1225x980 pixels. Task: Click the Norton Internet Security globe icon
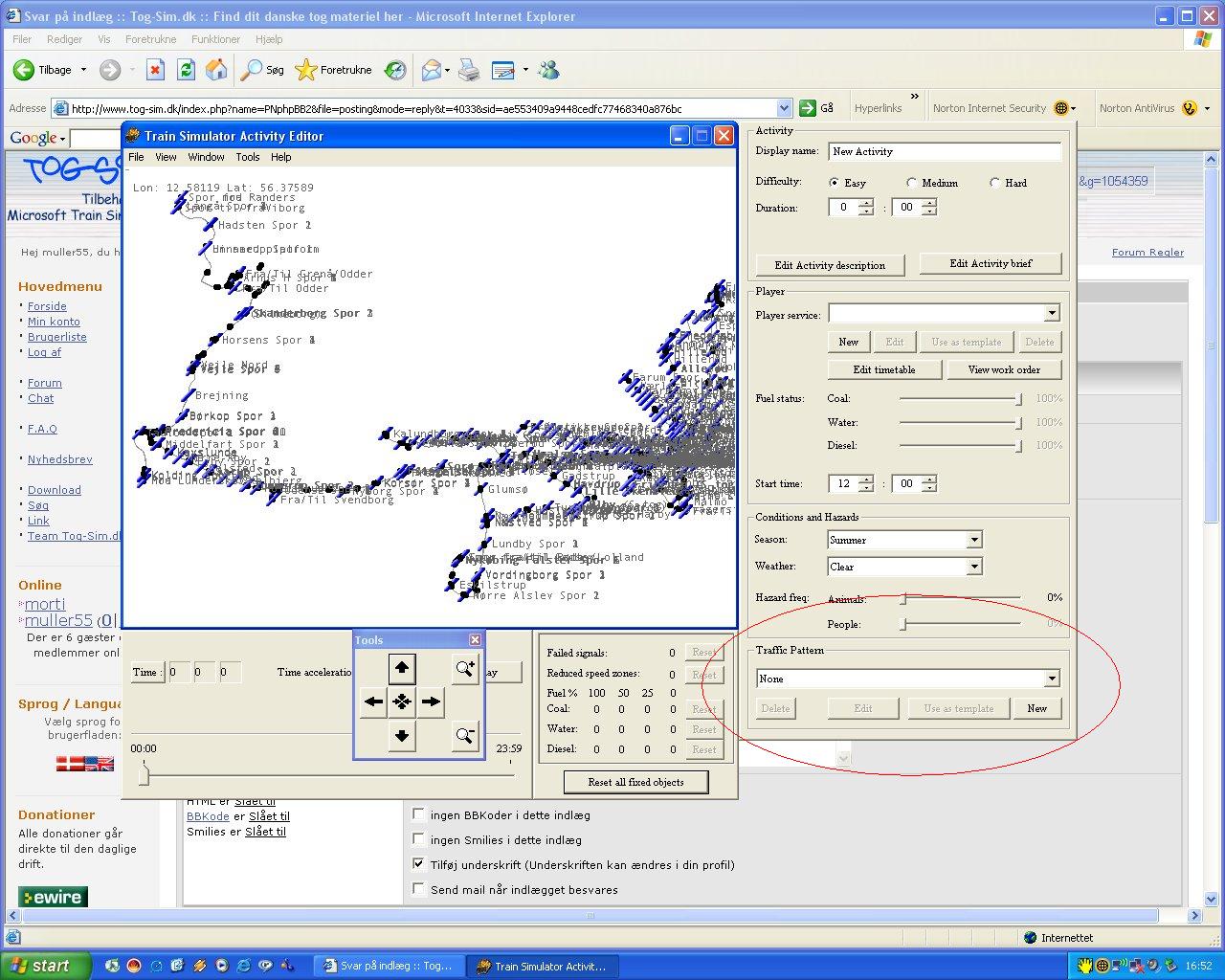click(1060, 108)
